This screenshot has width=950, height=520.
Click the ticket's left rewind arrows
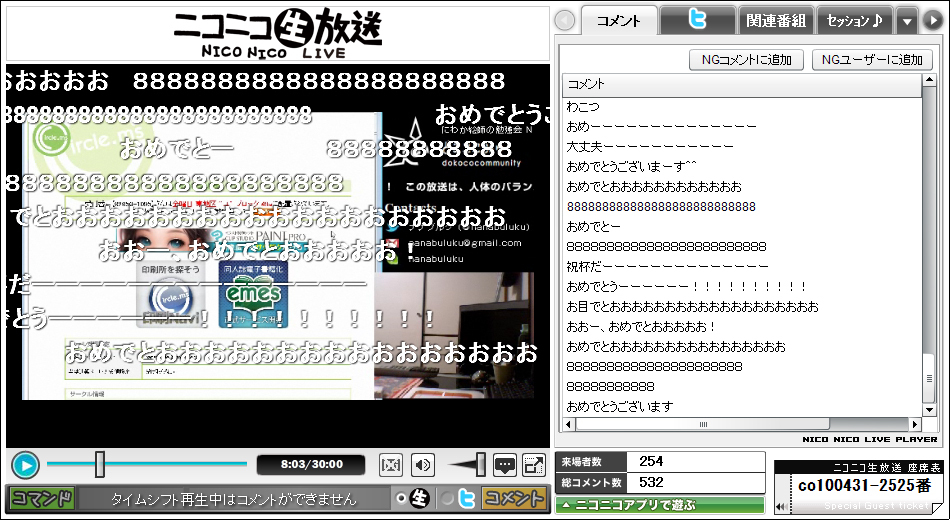(782, 506)
